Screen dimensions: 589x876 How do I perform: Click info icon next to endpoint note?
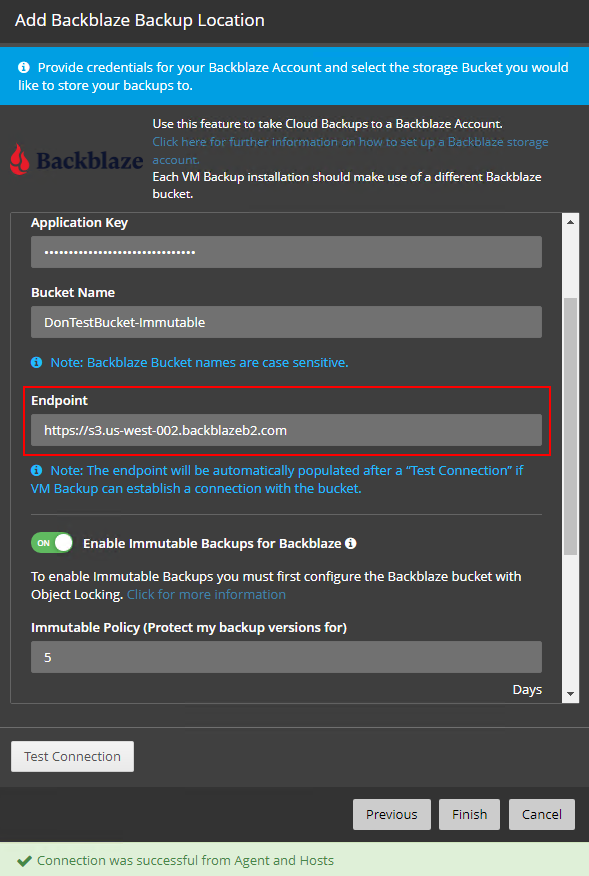(x=36, y=470)
